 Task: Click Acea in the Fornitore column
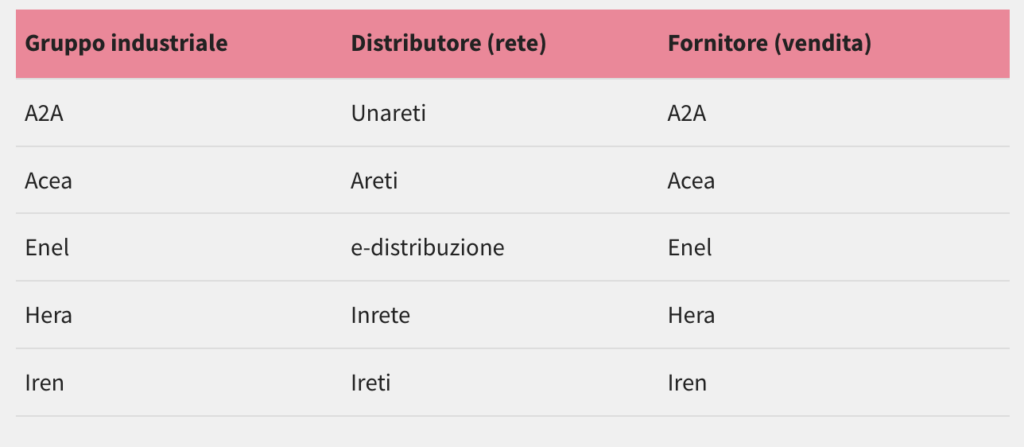[x=691, y=181]
